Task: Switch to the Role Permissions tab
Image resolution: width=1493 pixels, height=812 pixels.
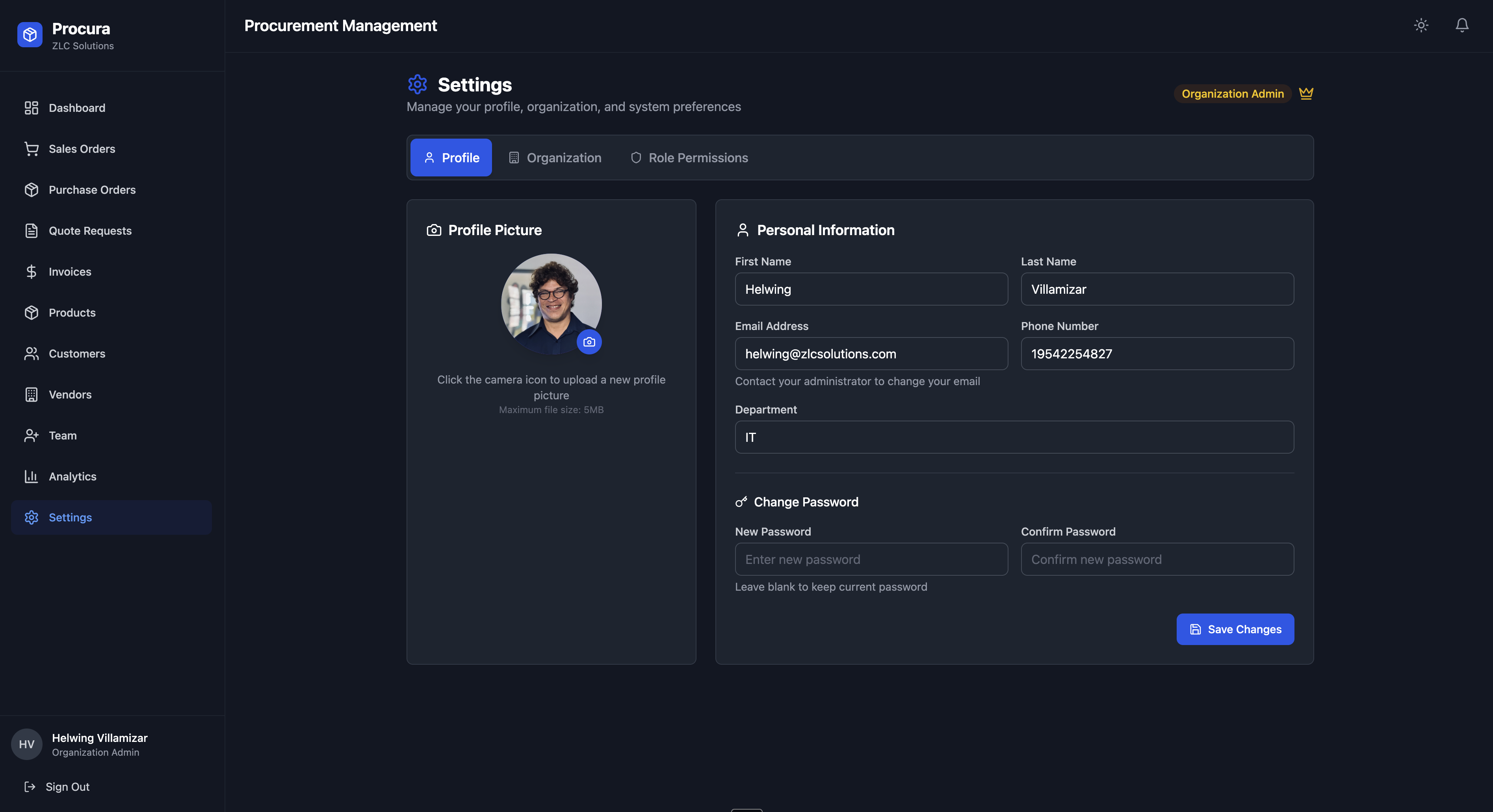Action: [689, 158]
